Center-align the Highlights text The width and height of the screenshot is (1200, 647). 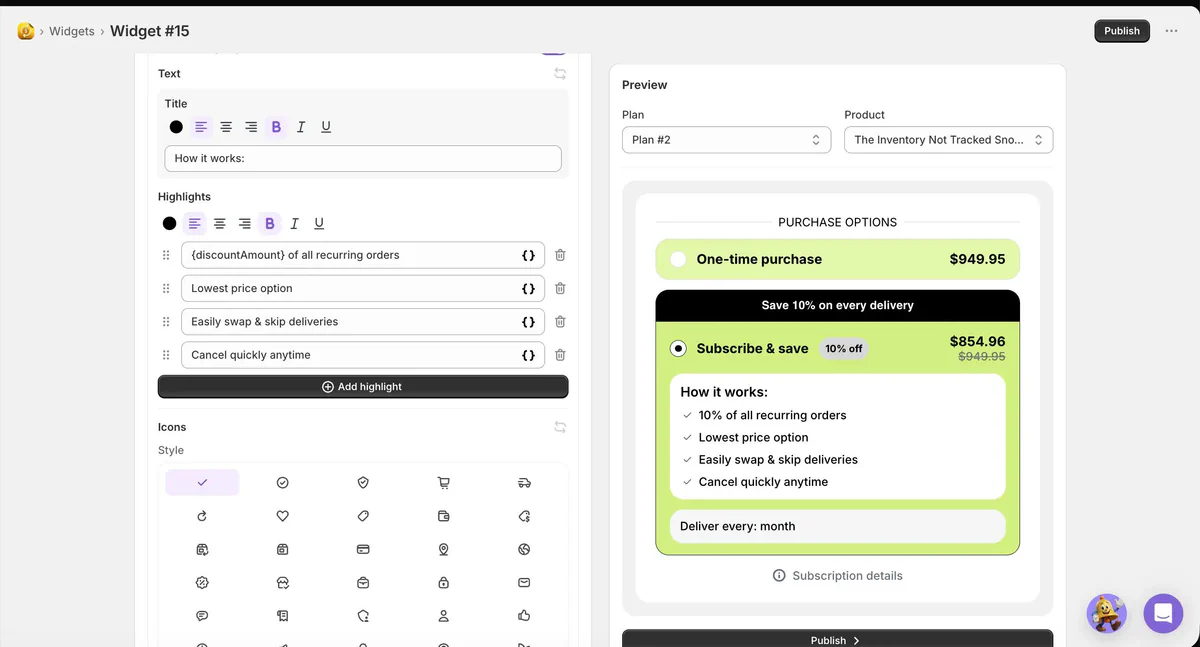219,224
